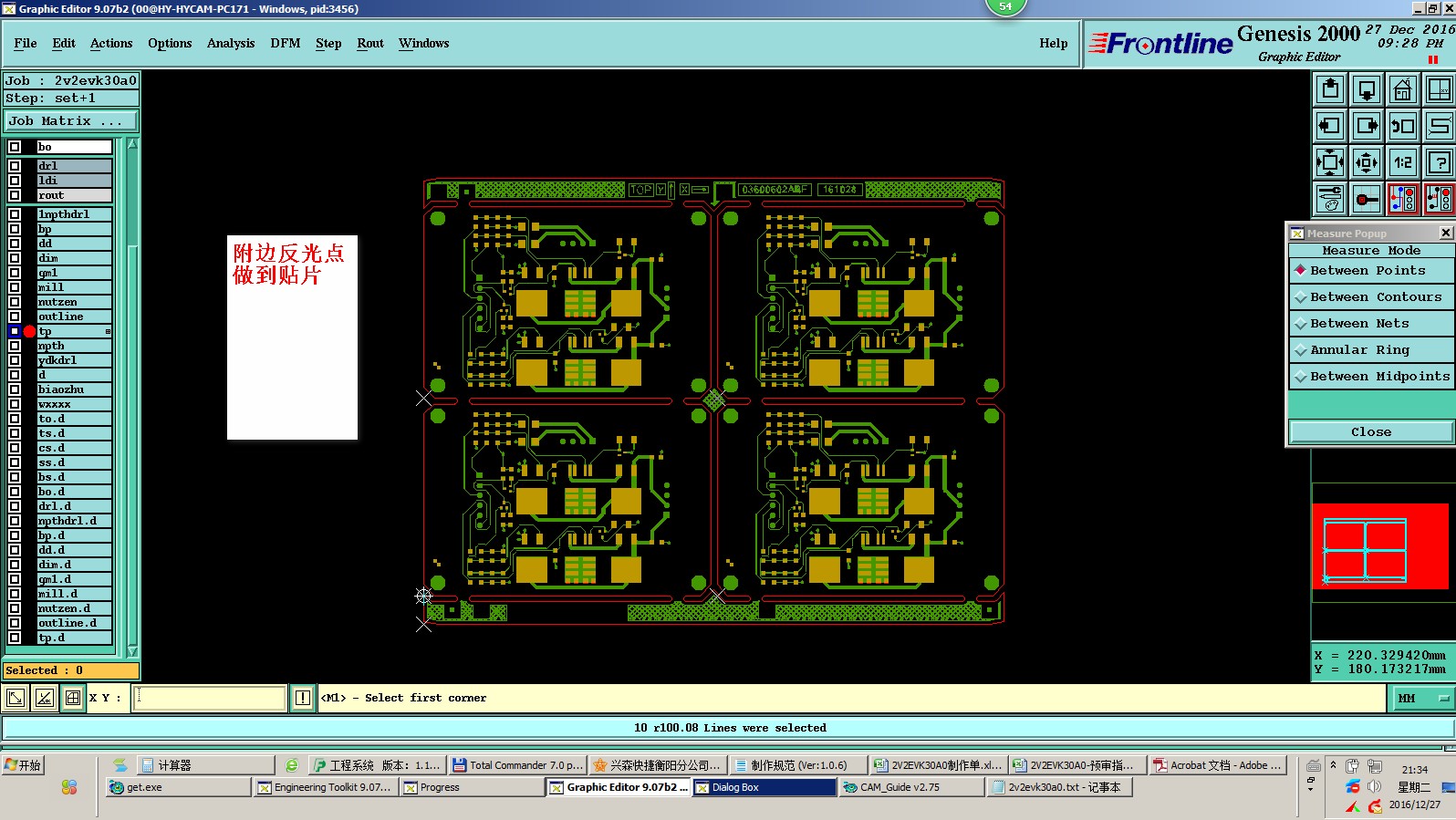Click the previous view undo icon

tap(1403, 126)
